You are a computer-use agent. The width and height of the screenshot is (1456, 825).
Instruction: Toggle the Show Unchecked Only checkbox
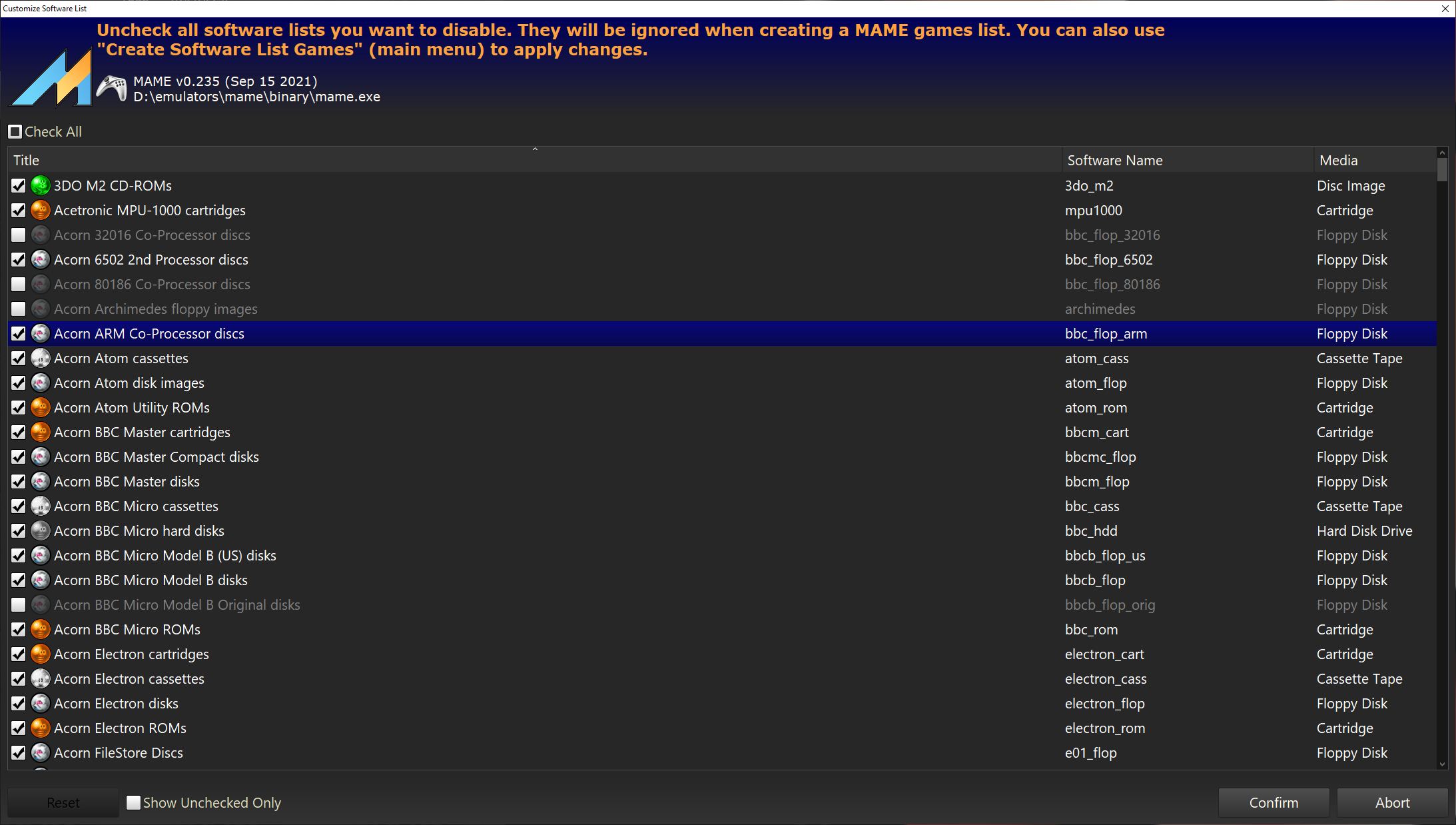tap(134, 802)
